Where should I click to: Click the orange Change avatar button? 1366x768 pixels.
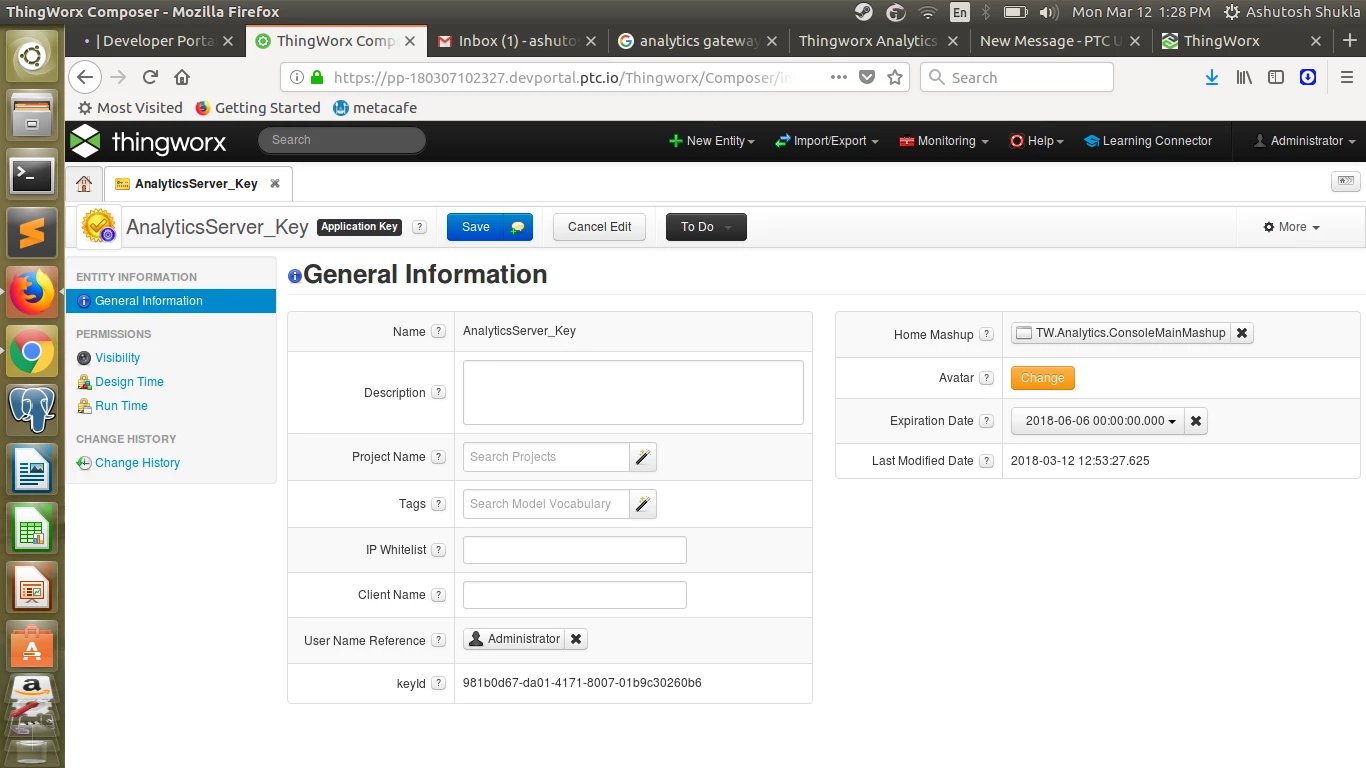pyautogui.click(x=1043, y=378)
